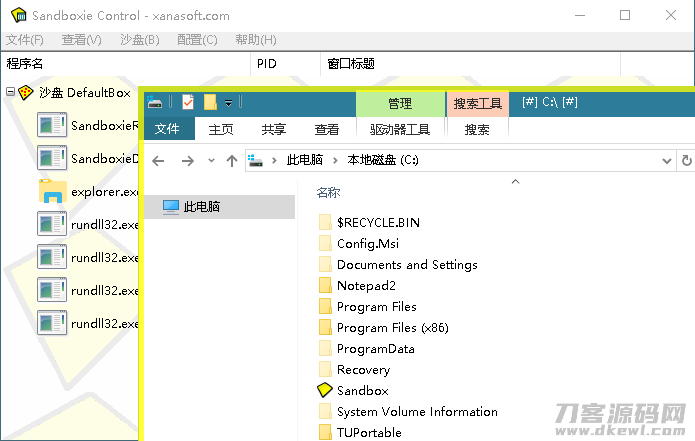Go back with the left arrow button
Viewport: 695px width, 441px height.
click(158, 161)
